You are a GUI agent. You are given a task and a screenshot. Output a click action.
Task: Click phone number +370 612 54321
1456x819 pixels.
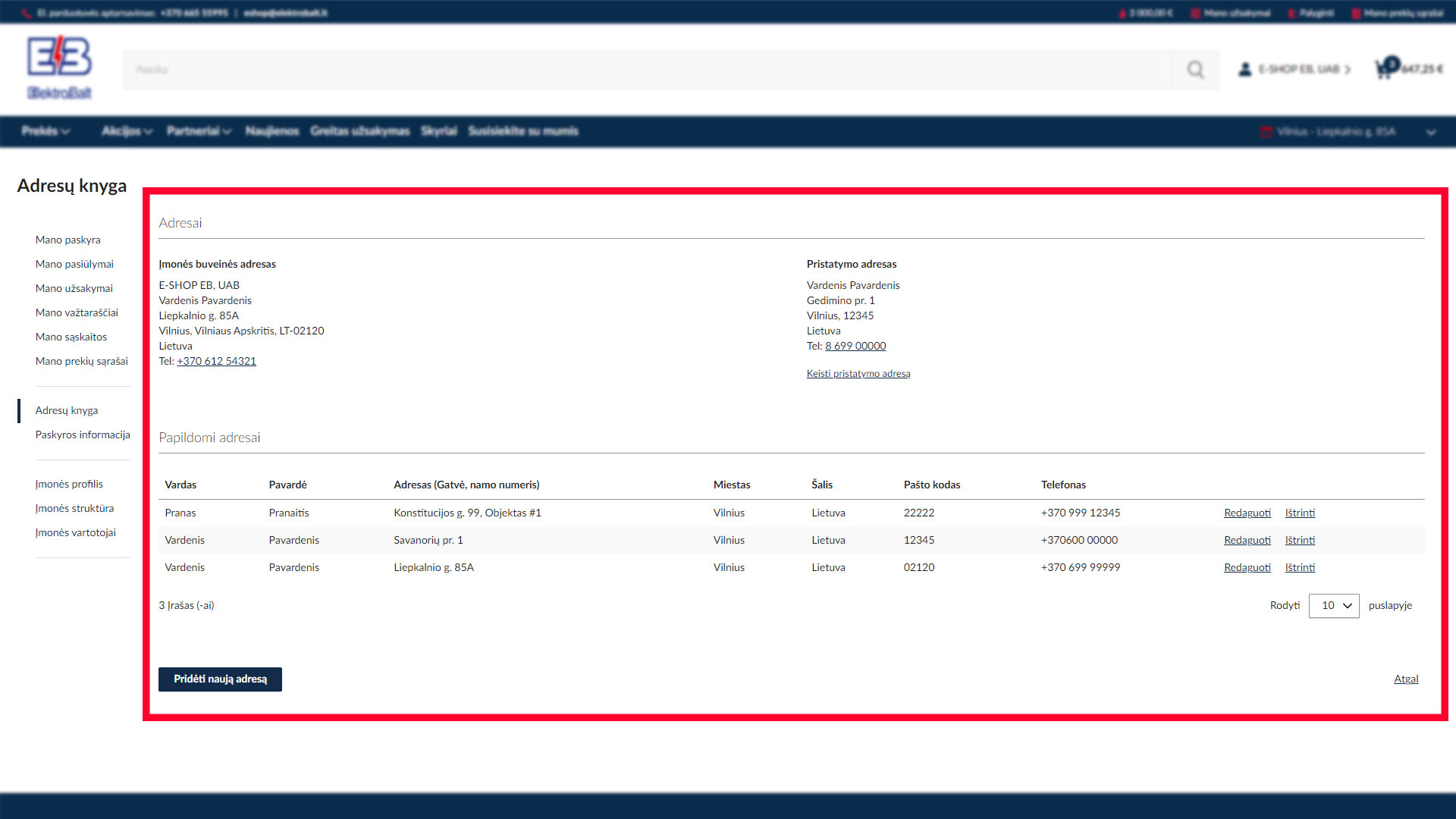point(216,362)
